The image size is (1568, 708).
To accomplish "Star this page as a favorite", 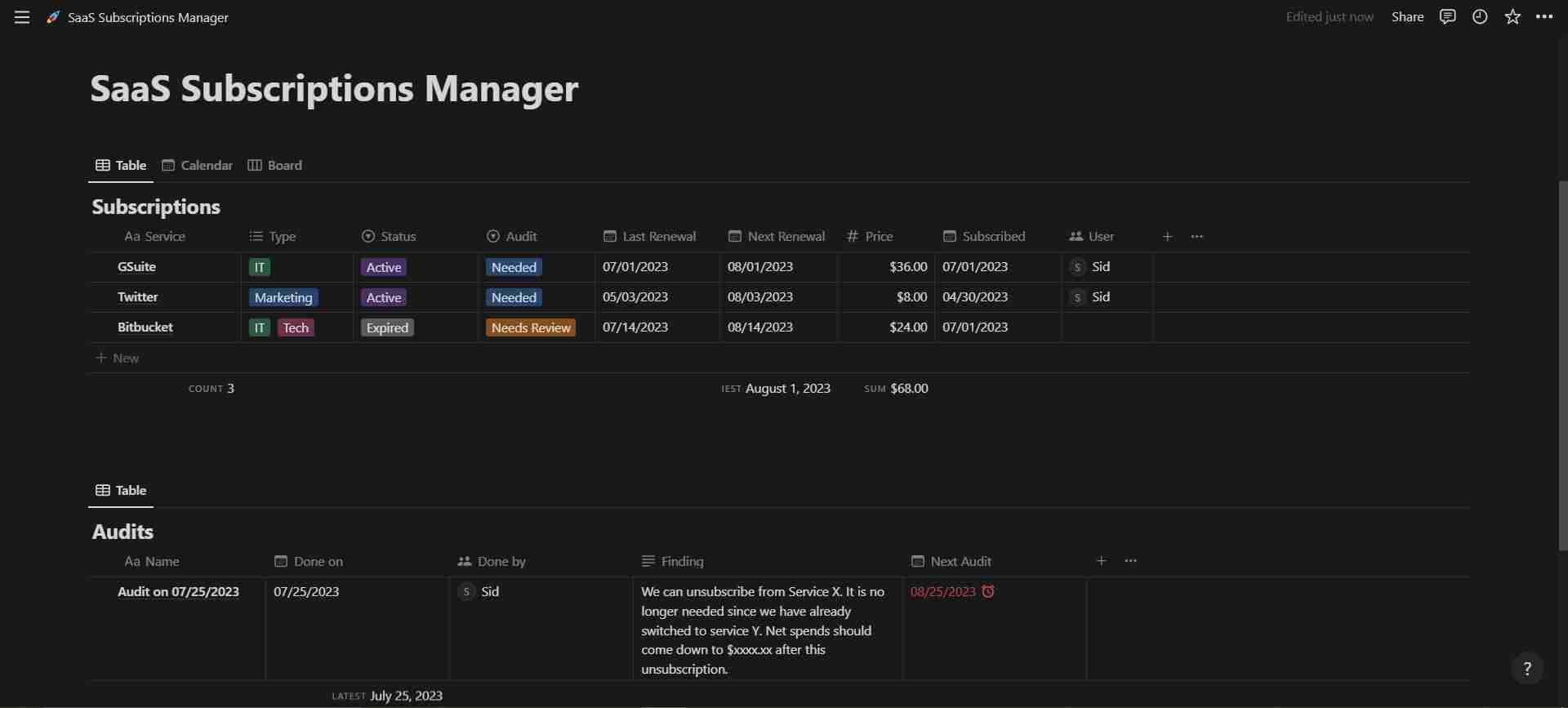I will click(1512, 17).
